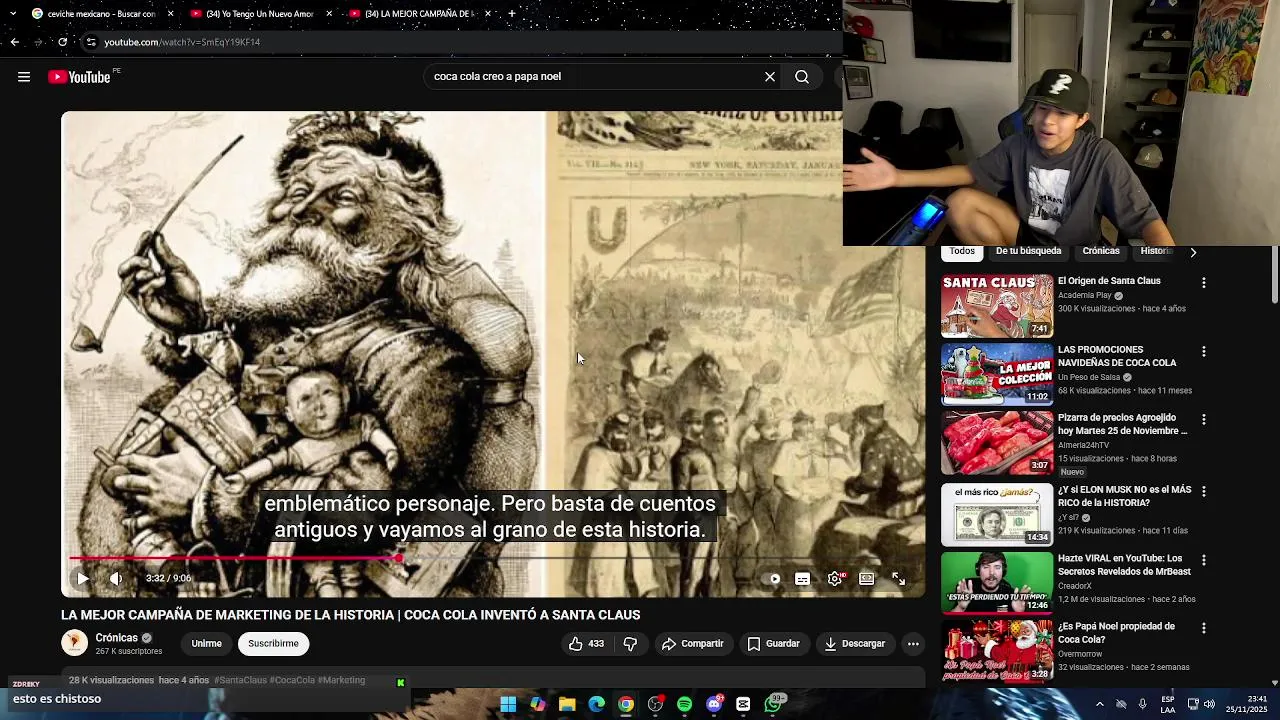Show hidden system tray icons chevron
1280x720 pixels.
click(x=1099, y=704)
